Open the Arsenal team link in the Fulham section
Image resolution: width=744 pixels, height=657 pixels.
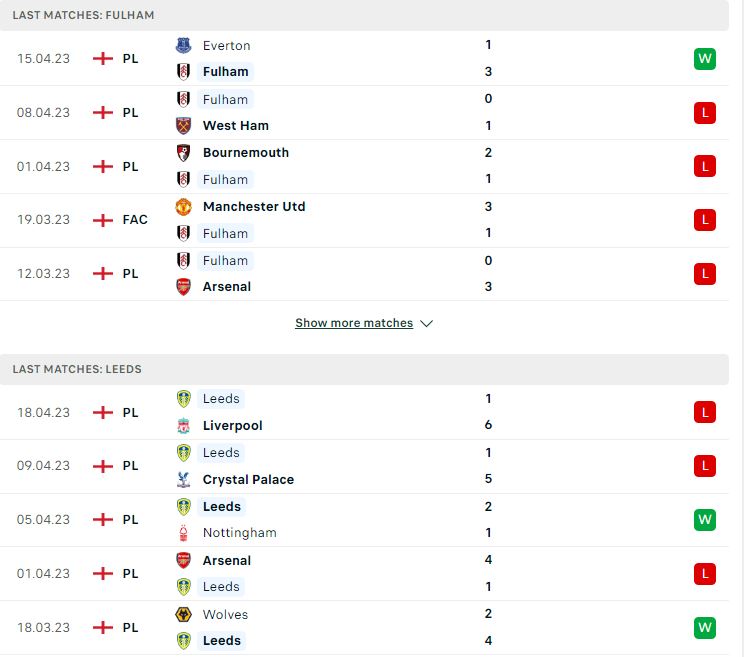227,287
